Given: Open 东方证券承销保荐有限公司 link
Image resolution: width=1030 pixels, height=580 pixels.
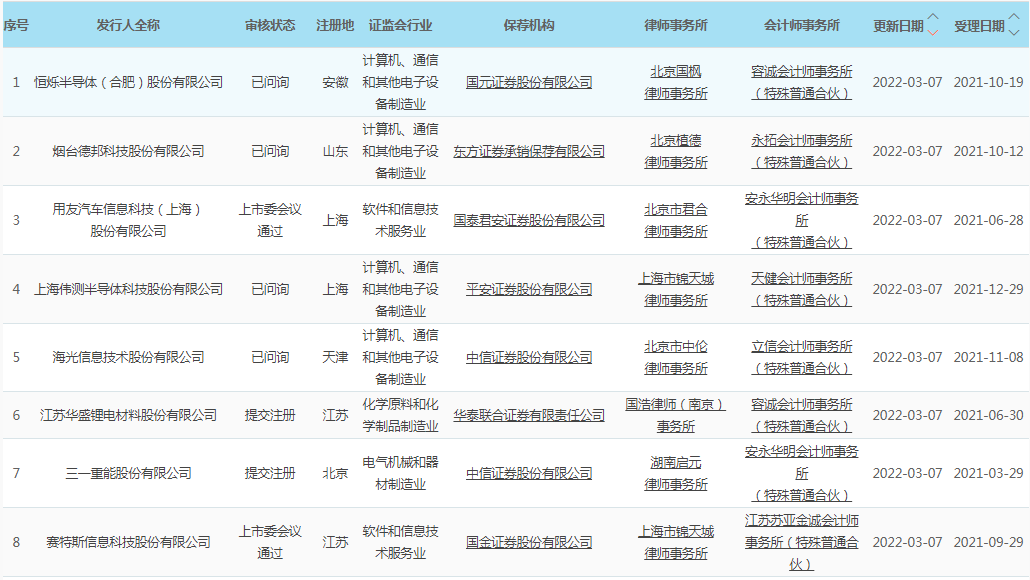Looking at the screenshot, I should (x=529, y=151).
